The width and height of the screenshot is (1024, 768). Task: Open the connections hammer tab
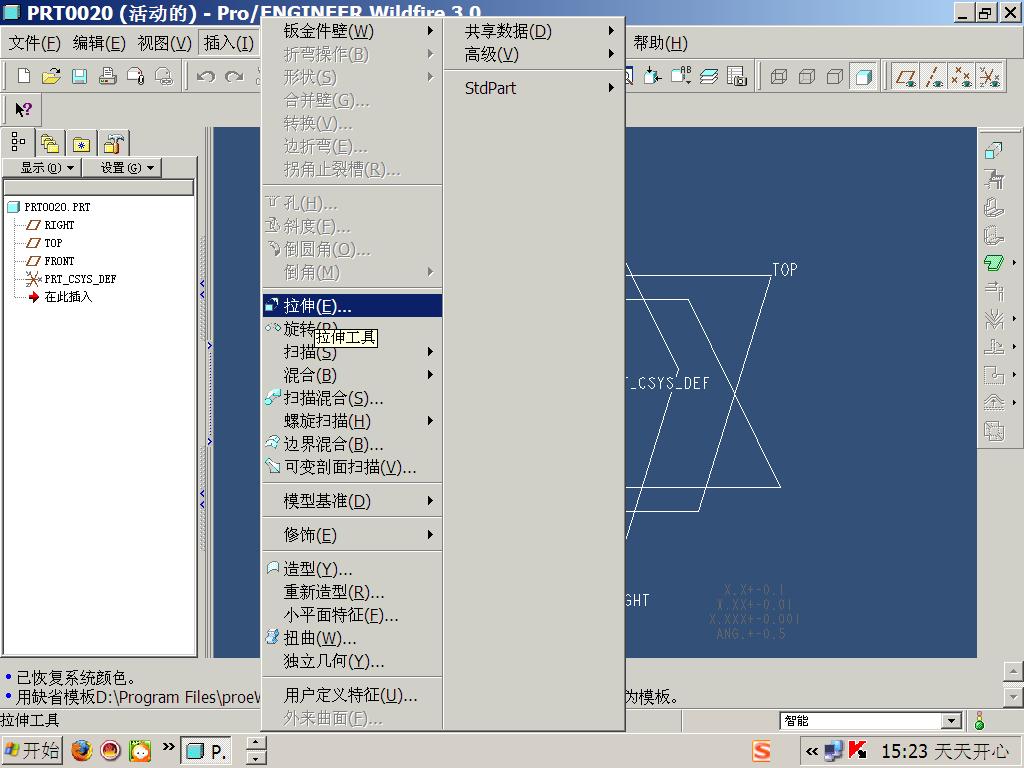(x=114, y=143)
